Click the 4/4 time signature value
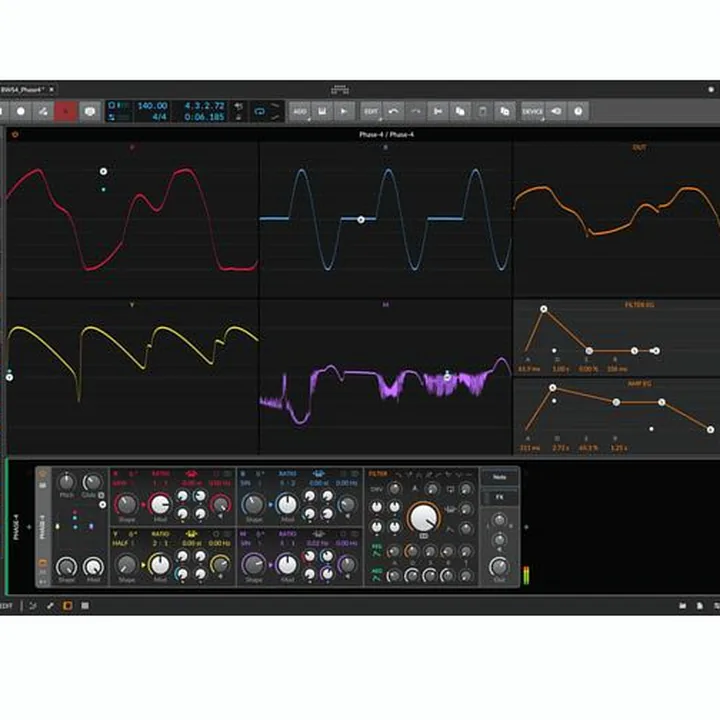The height and width of the screenshot is (720, 720). 159,117
